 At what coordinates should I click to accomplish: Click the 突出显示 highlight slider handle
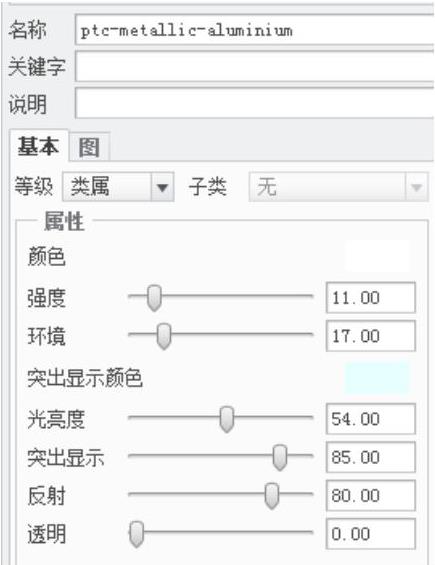tap(280, 457)
